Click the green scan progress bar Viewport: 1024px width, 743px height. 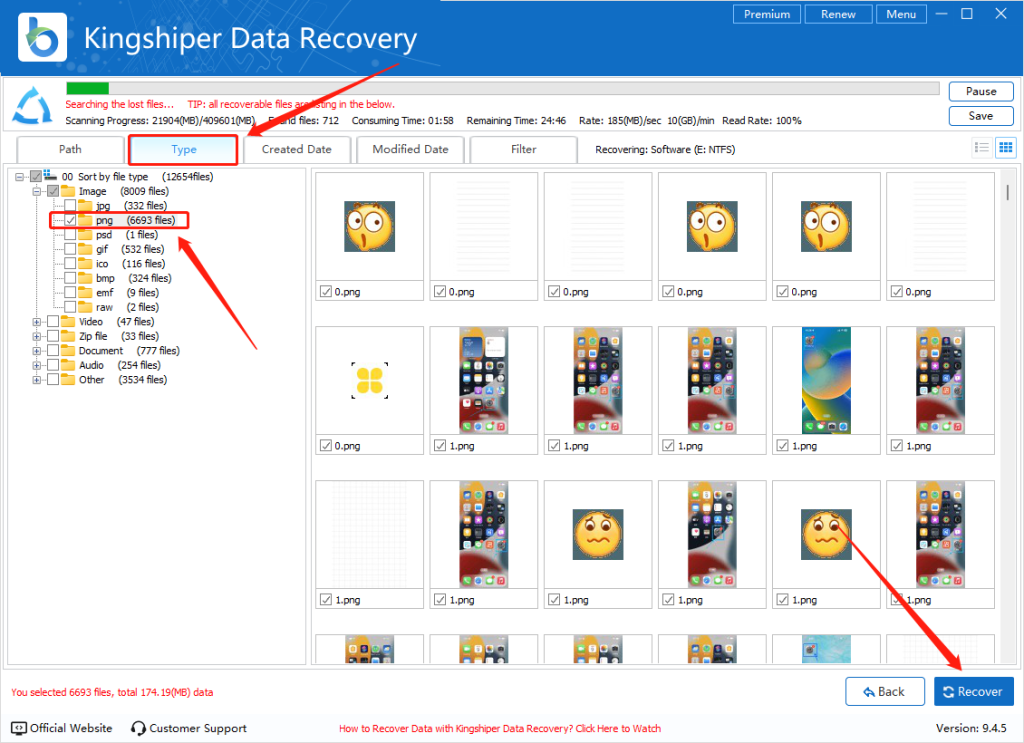(88, 88)
